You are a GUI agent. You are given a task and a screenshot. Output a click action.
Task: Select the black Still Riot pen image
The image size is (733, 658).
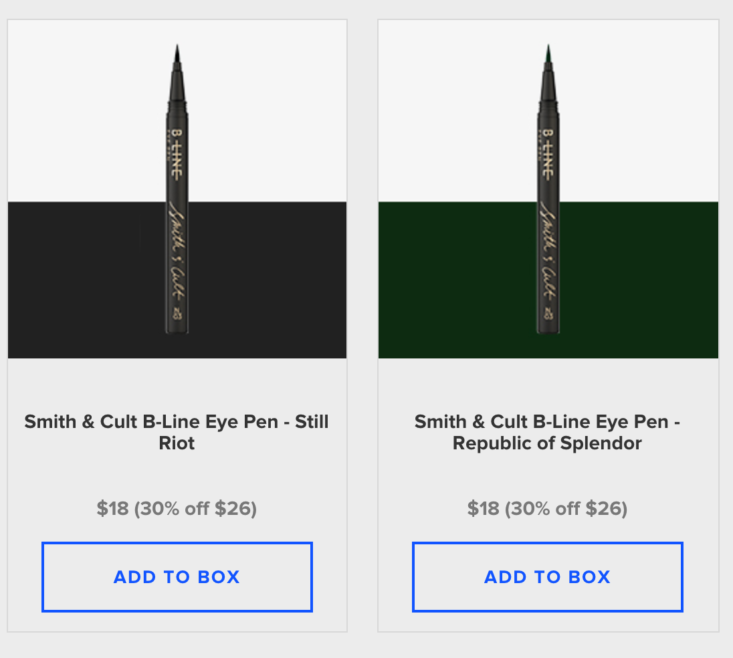click(177, 189)
